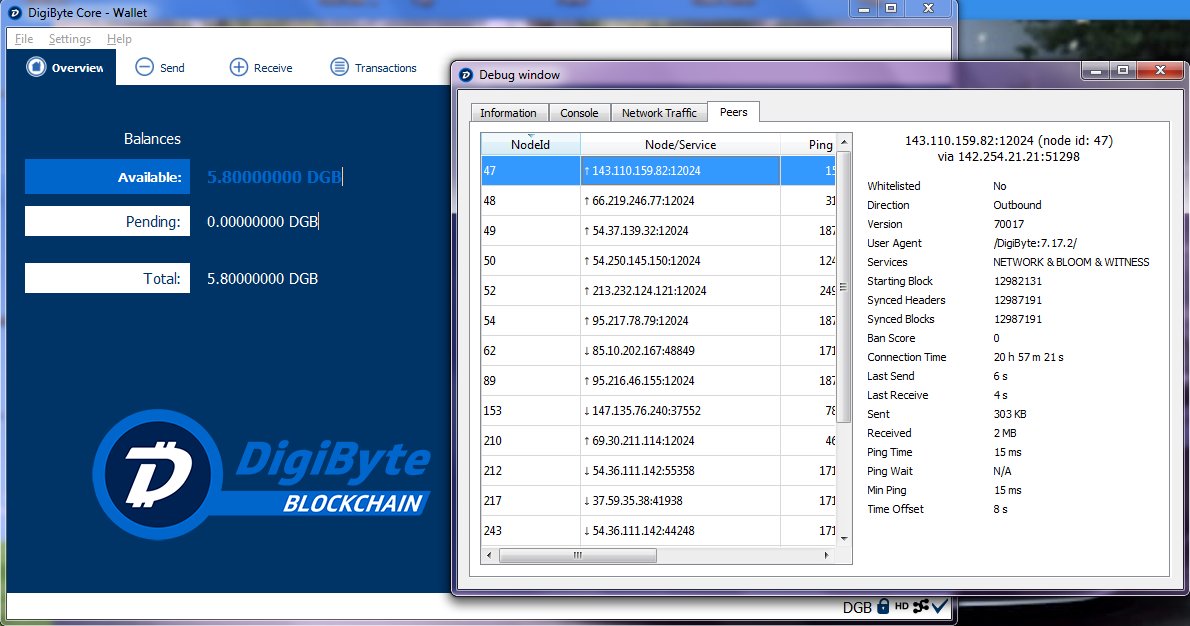Click the vertical scrollbar thumb in peer list
1190x626 pixels.
tap(844, 287)
